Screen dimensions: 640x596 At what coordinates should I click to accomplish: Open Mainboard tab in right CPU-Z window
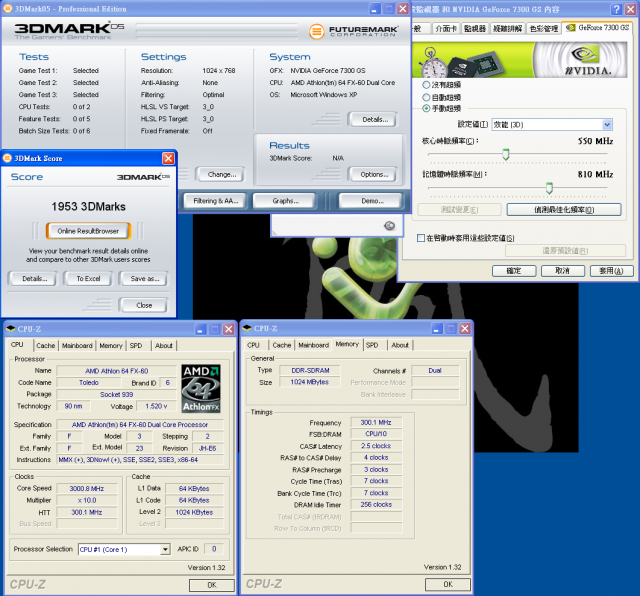[313, 345]
